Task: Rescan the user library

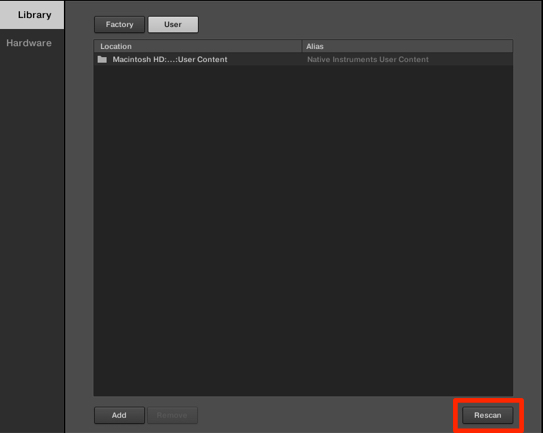Action: pos(488,415)
